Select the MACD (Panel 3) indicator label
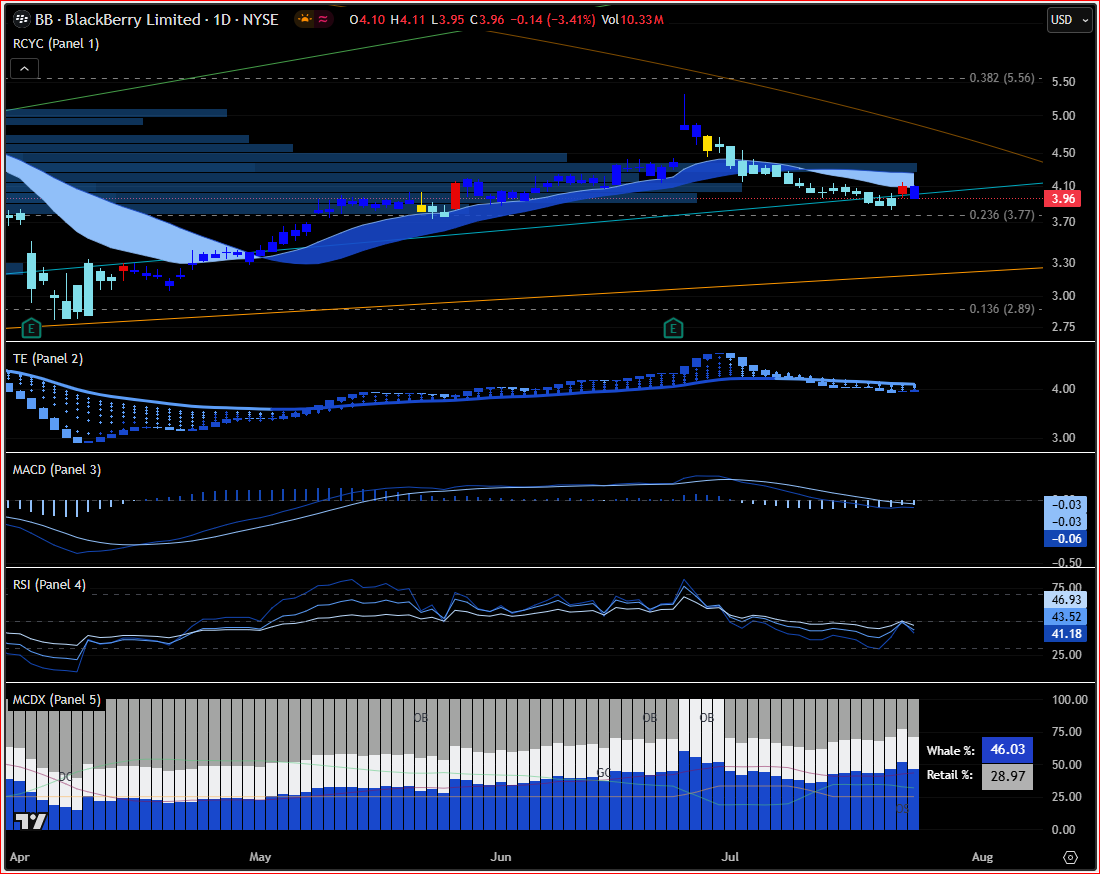Screen dimensions: 1100x874 57,469
